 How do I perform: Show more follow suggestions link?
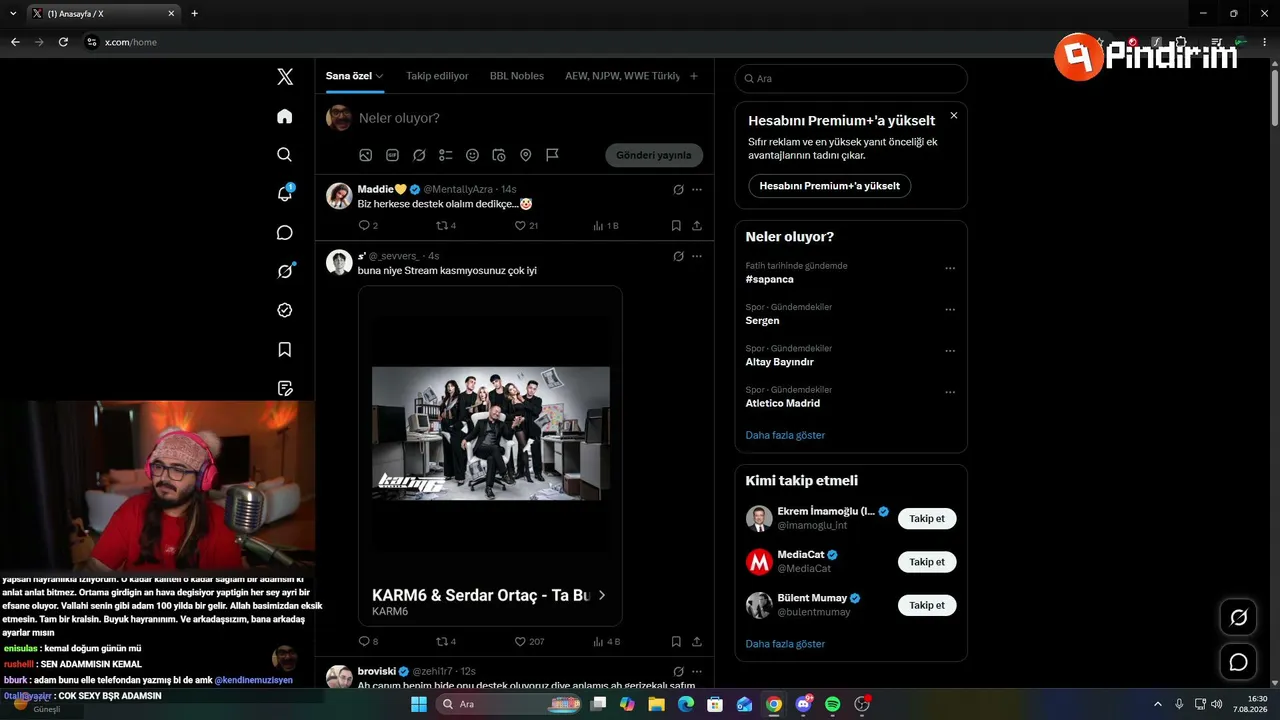(x=785, y=644)
